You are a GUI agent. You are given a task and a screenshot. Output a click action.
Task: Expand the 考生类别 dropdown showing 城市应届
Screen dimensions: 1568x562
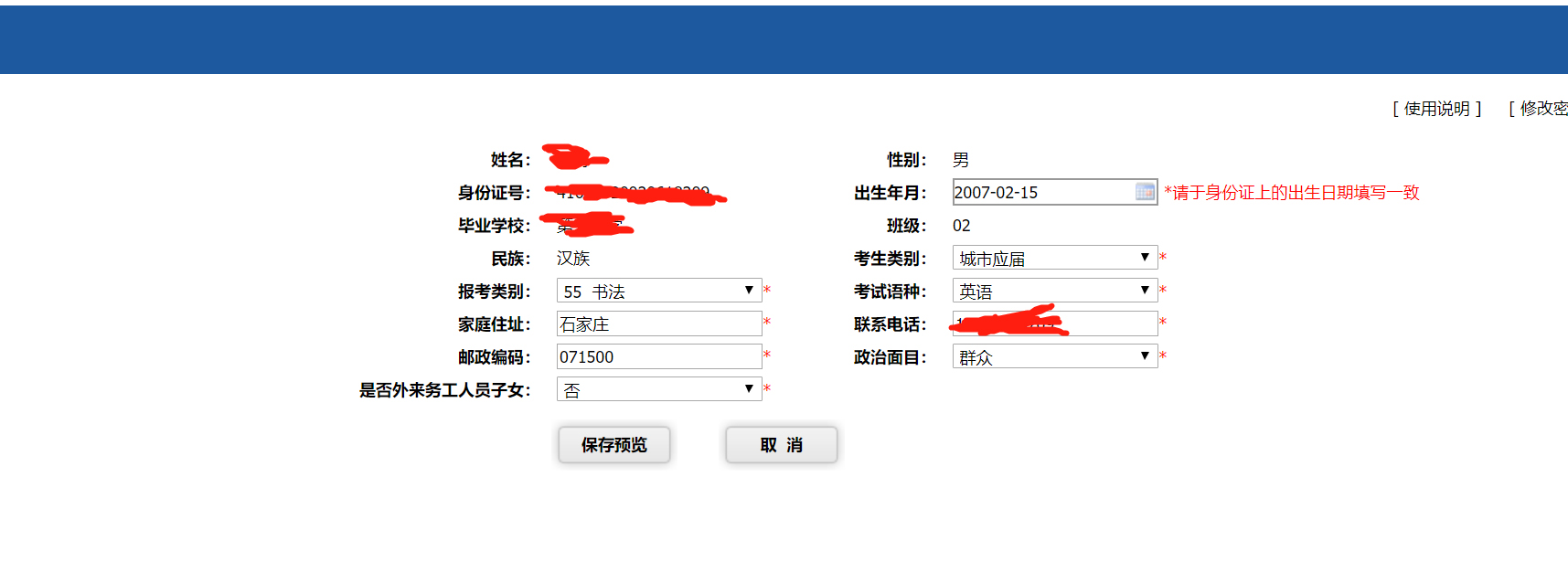(1054, 258)
